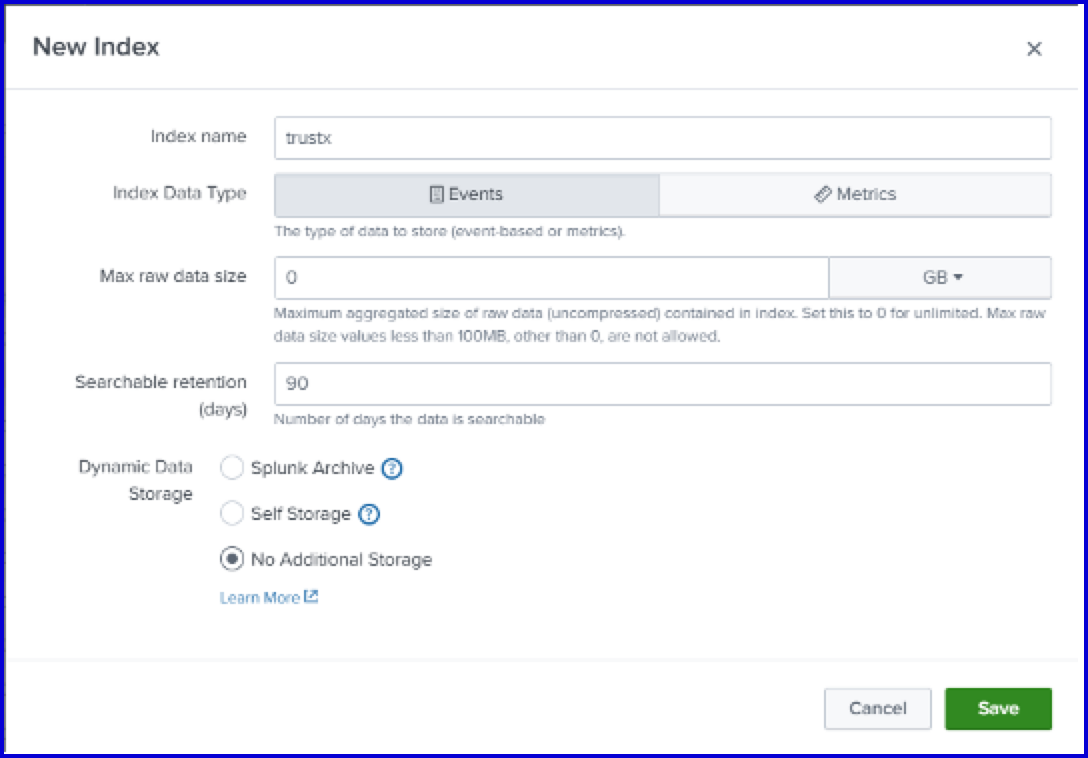Click the GB dropdown caret arrow
Screen dimensions: 1088x758
pyautogui.click(x=958, y=277)
